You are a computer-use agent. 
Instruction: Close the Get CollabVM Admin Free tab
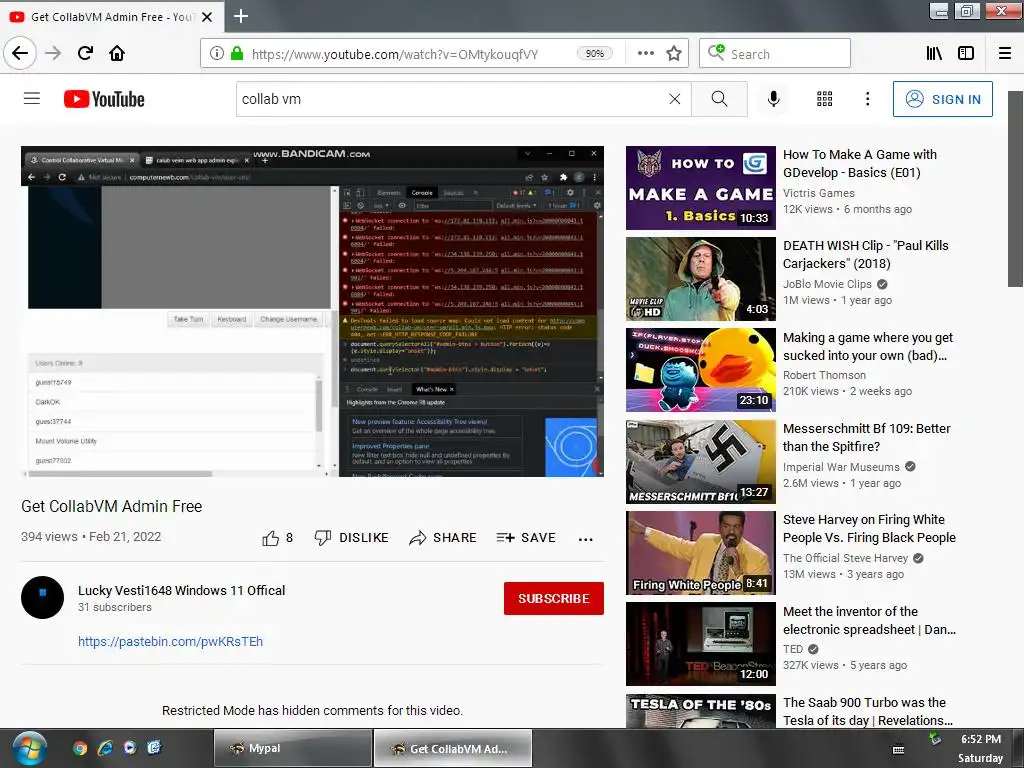click(207, 17)
